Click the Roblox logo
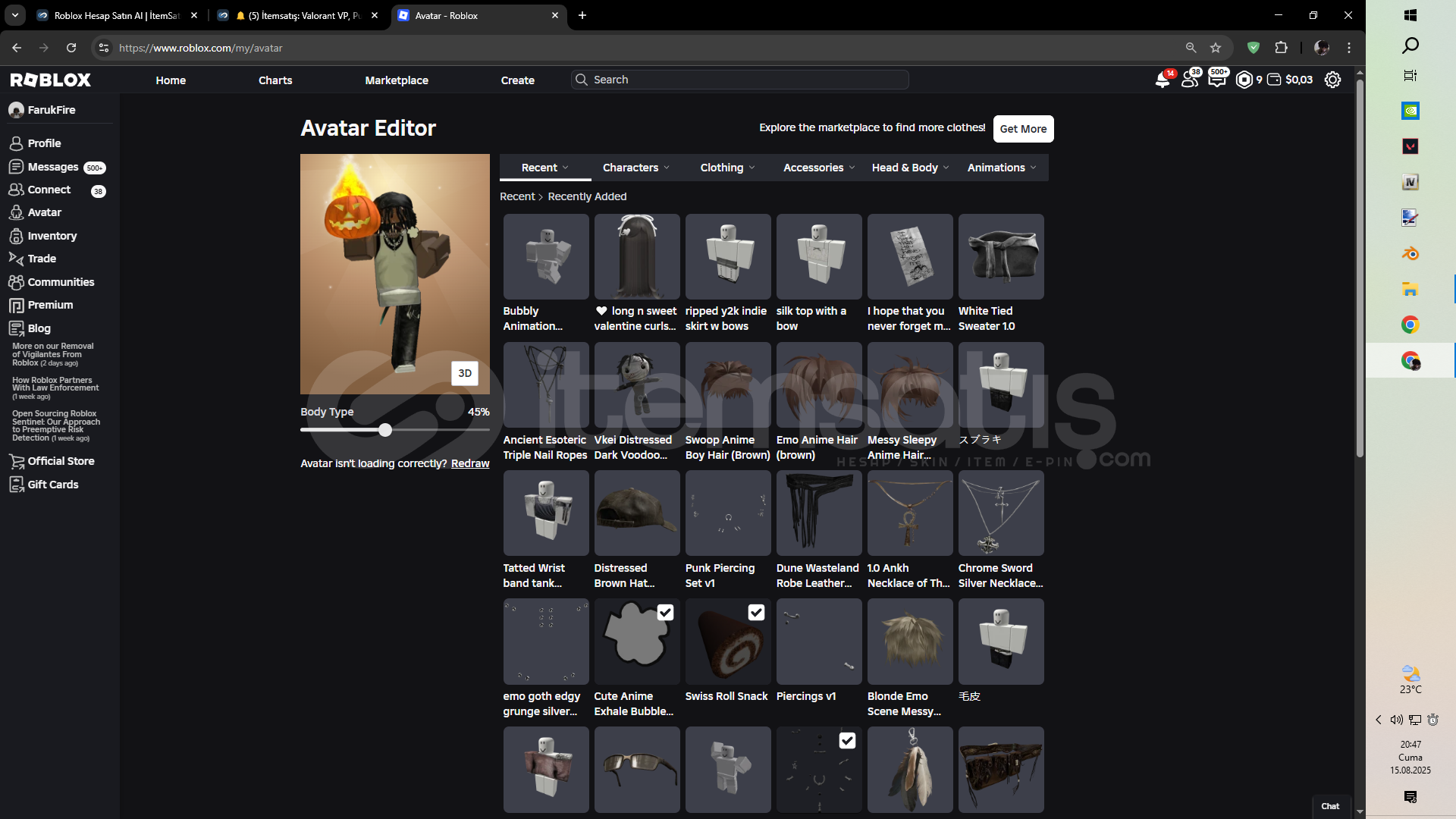 pyautogui.click(x=51, y=80)
